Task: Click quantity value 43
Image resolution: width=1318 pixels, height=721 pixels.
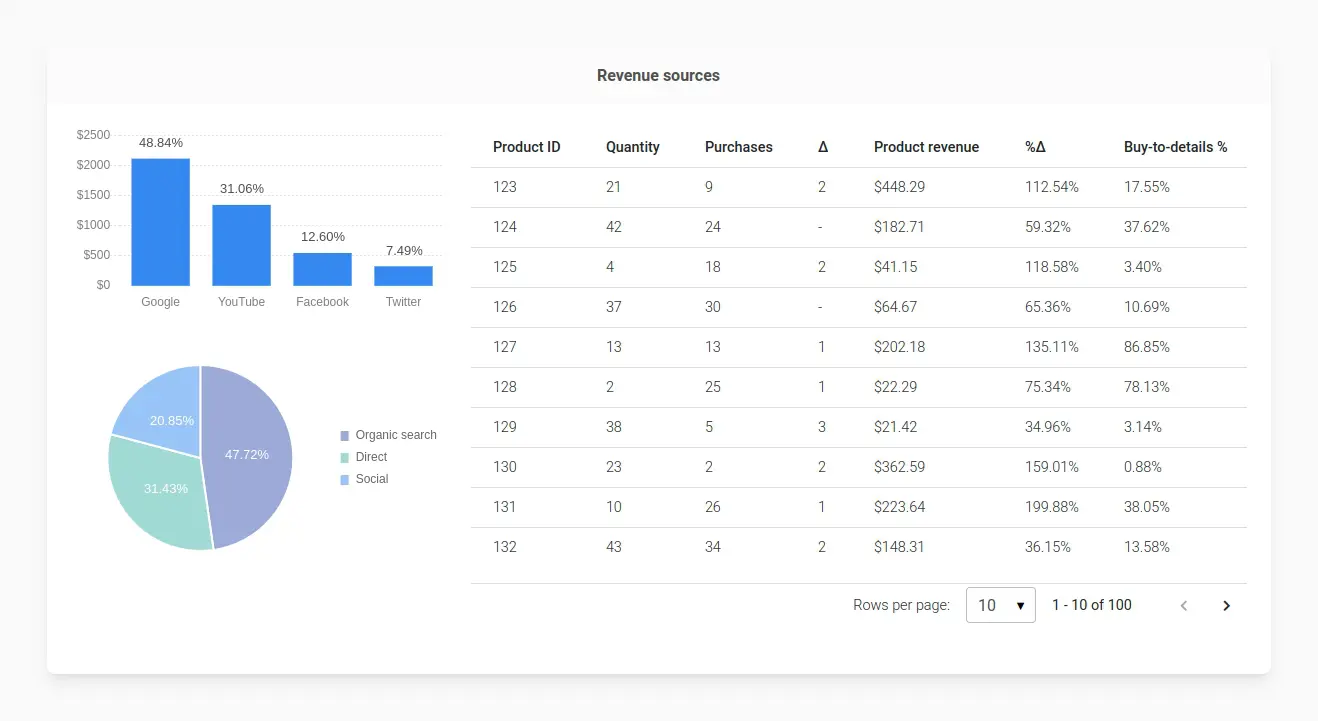Action: coord(614,547)
